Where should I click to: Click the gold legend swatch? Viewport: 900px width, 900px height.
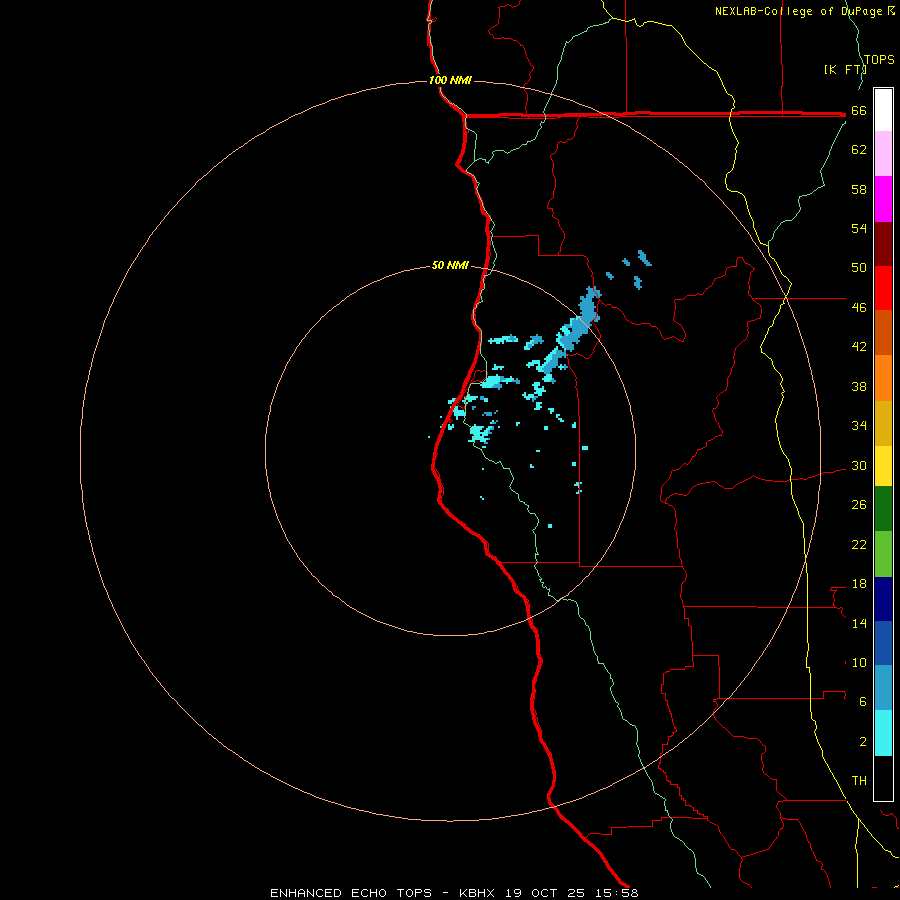tap(883, 423)
